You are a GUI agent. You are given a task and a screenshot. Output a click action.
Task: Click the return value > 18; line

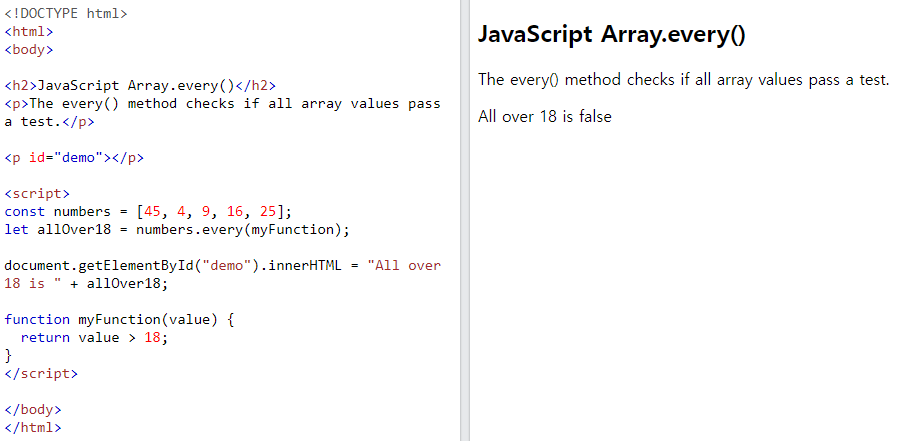[94, 337]
